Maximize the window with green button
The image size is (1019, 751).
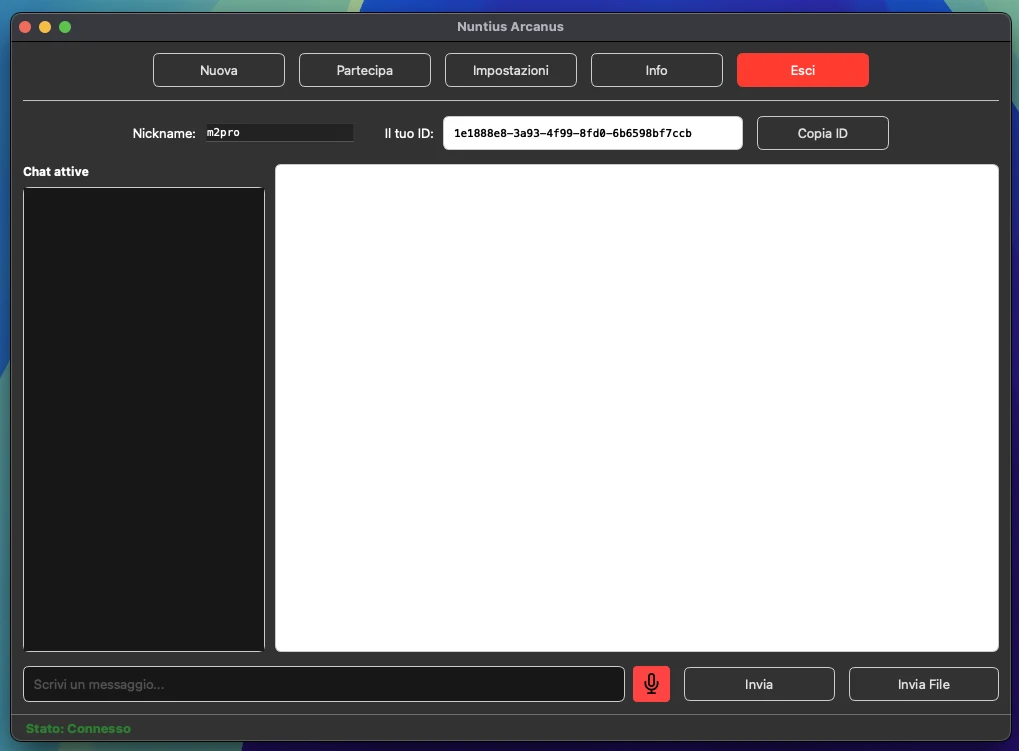tap(65, 27)
